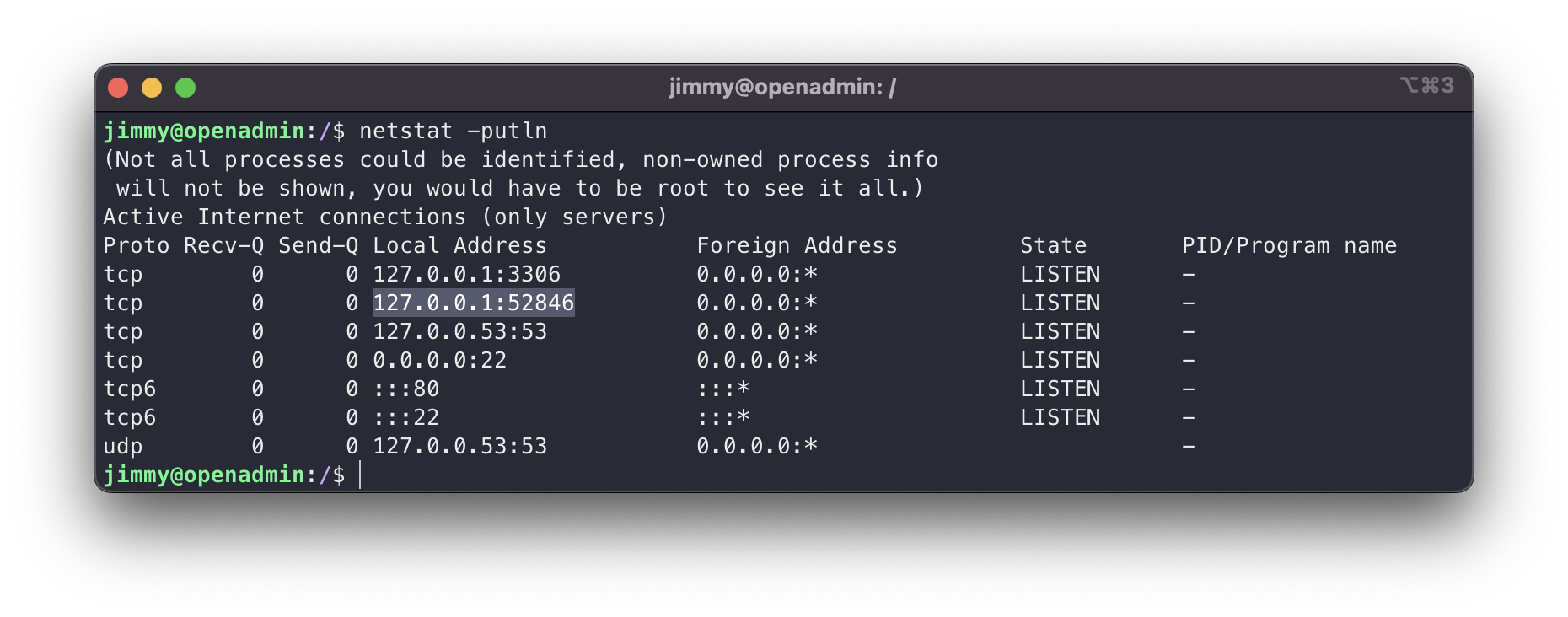Click the blinking cursor at the prompt

point(360,475)
